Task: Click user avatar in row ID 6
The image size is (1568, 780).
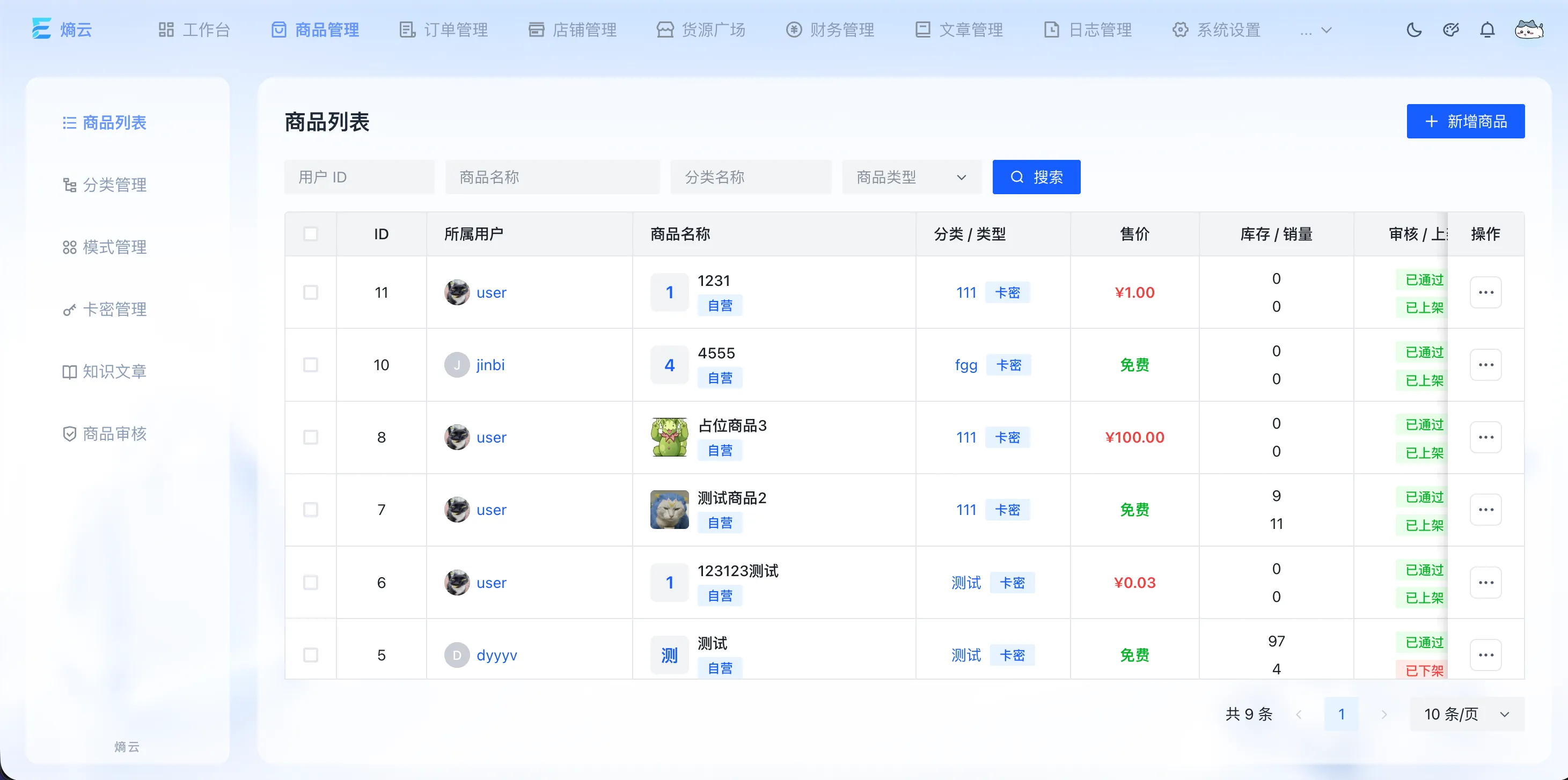Action: [x=457, y=582]
